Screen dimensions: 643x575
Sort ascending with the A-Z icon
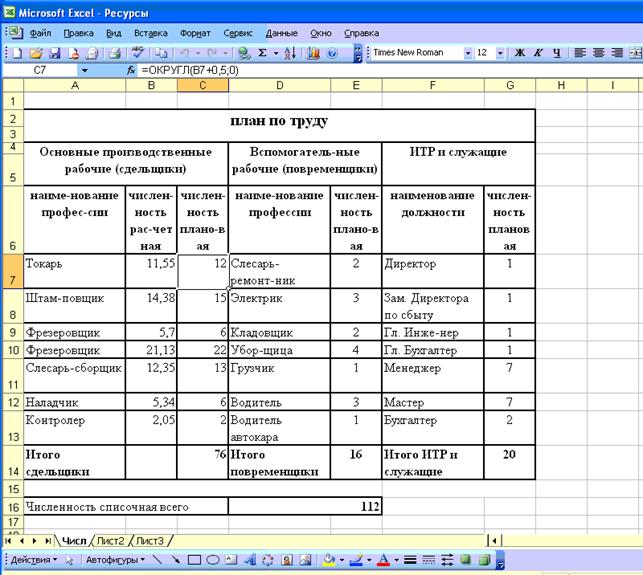point(290,53)
